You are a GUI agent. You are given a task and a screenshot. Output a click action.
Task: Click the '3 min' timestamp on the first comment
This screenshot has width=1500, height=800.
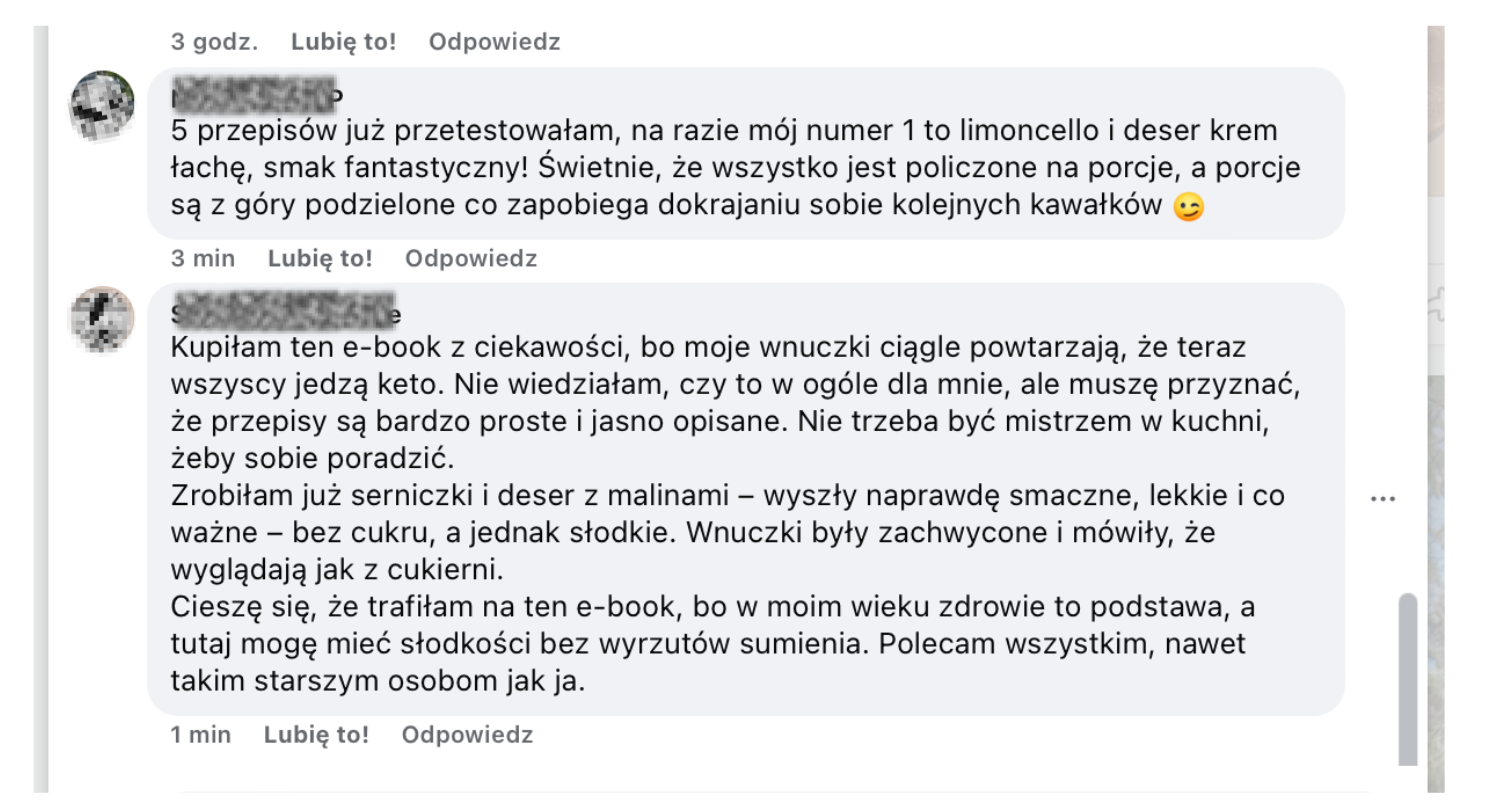pyautogui.click(x=201, y=258)
